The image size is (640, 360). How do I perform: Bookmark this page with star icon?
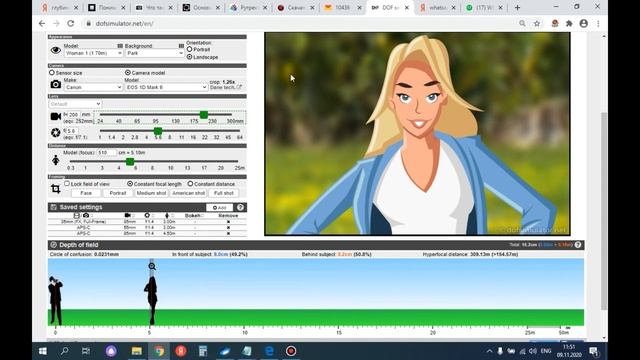537,24
